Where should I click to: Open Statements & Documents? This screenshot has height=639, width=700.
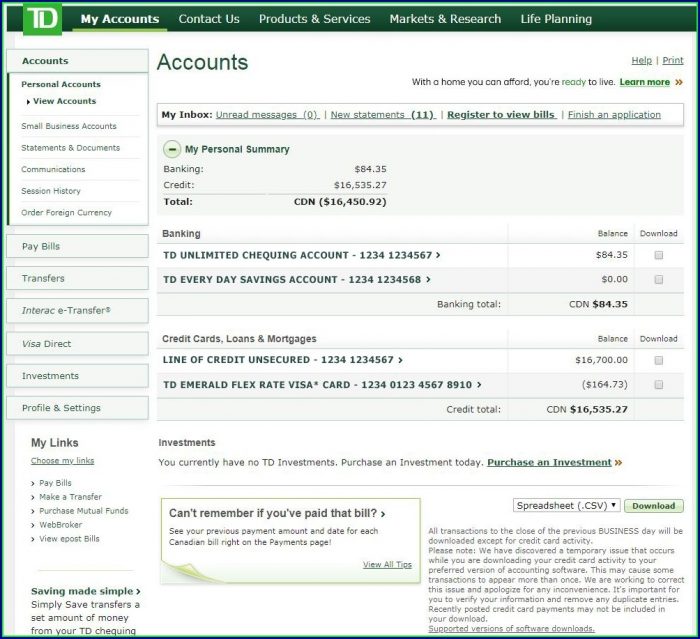(x=71, y=148)
